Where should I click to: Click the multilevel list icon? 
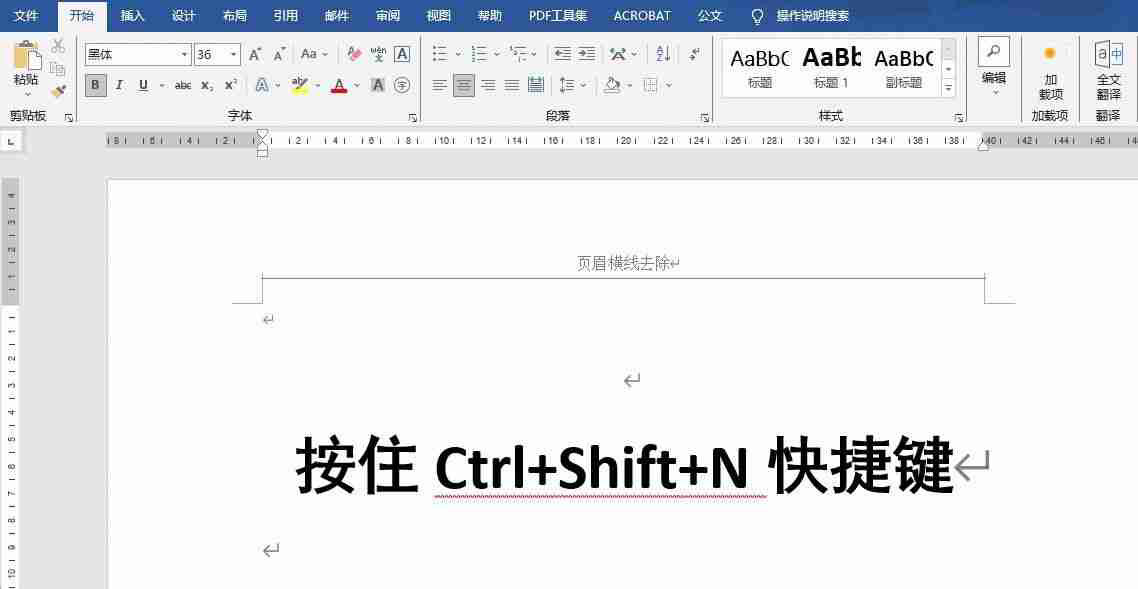[x=518, y=54]
